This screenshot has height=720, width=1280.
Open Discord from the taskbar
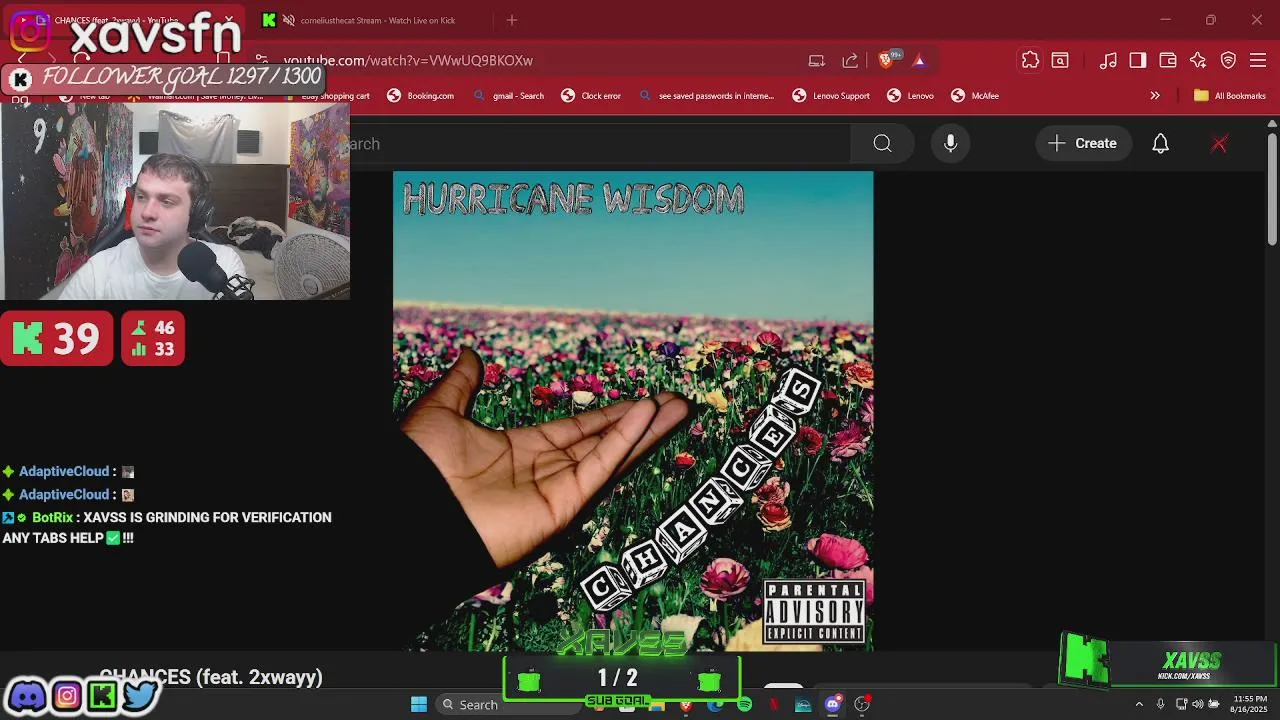pyautogui.click(x=832, y=705)
